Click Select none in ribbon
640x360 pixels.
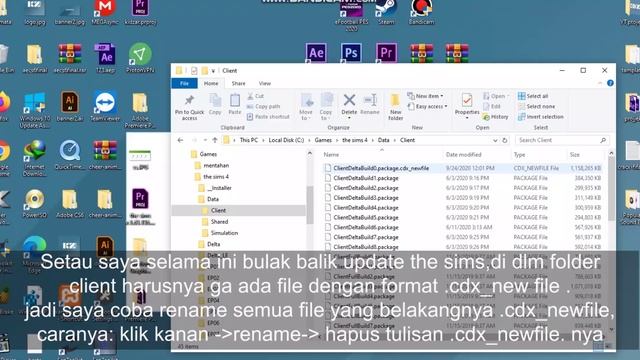point(536,107)
